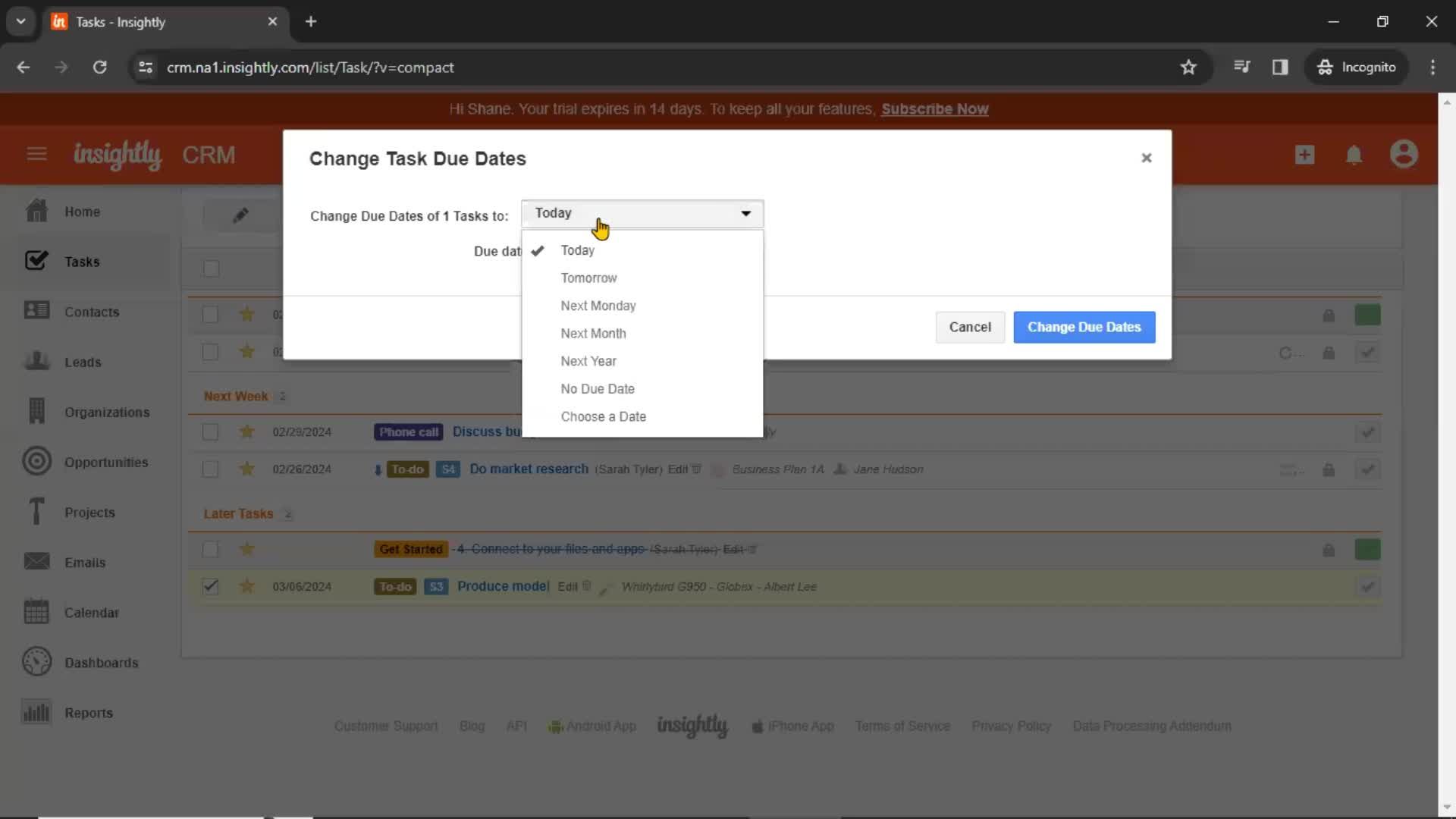Click the Tasks icon in sidebar

pyautogui.click(x=36, y=261)
